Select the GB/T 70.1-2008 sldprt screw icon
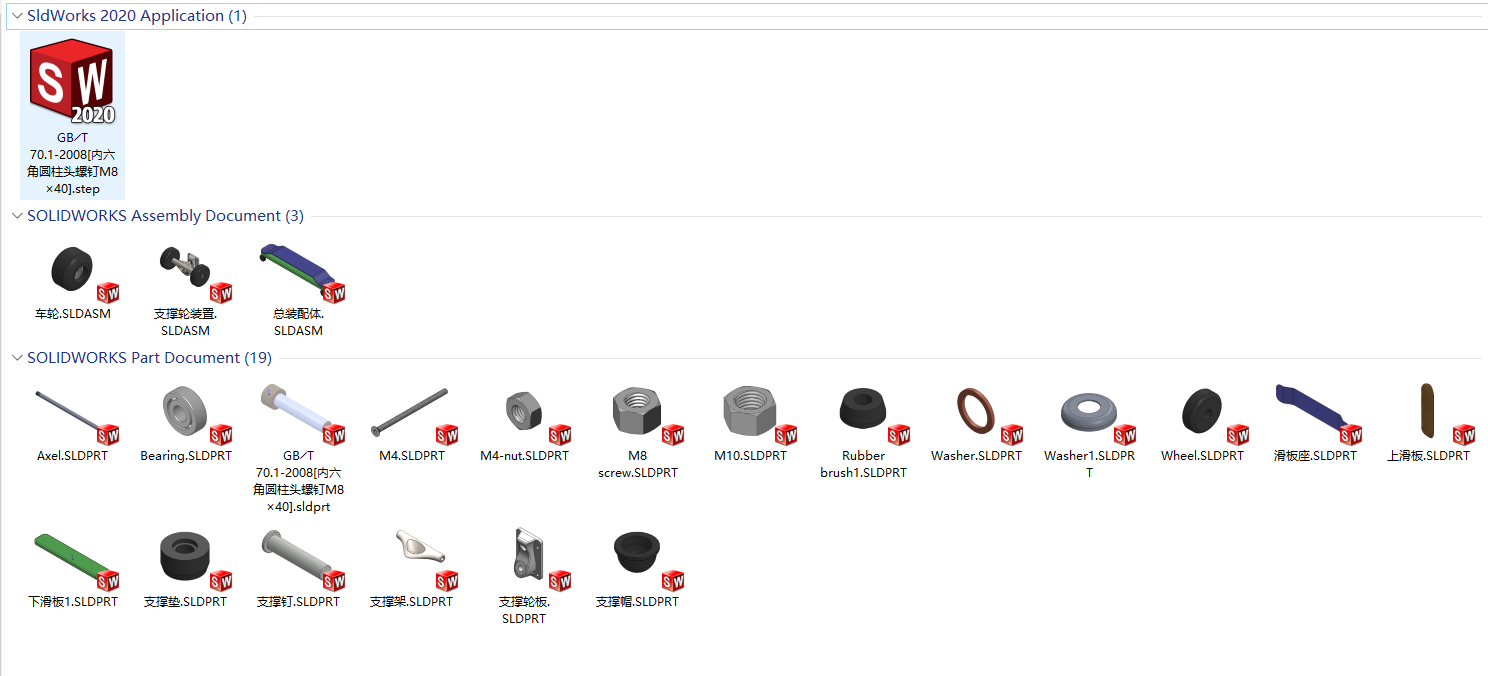The width and height of the screenshot is (1488, 676). coord(303,415)
